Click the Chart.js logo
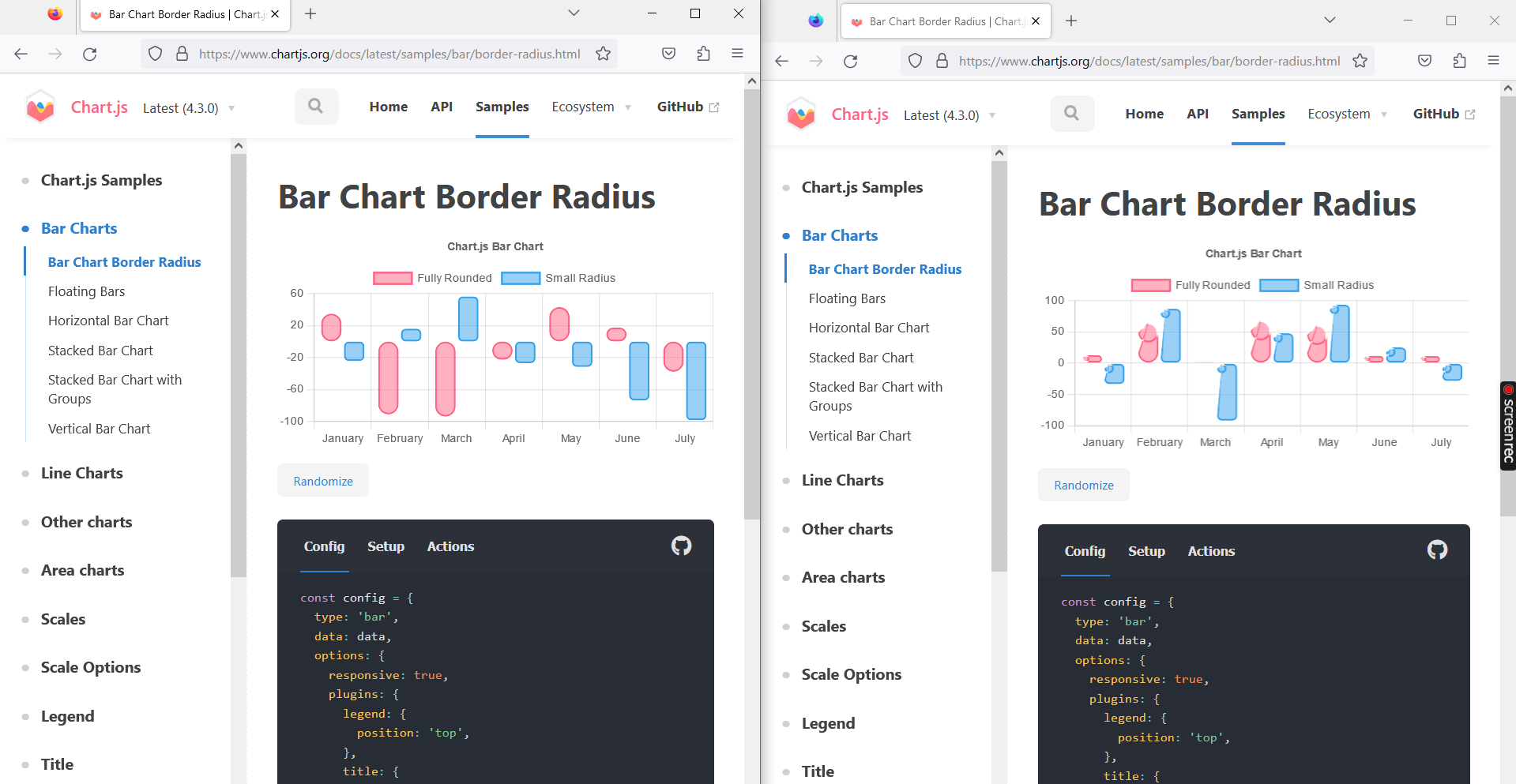Screen dimensions: 1516x784 pyautogui.click(x=40, y=107)
